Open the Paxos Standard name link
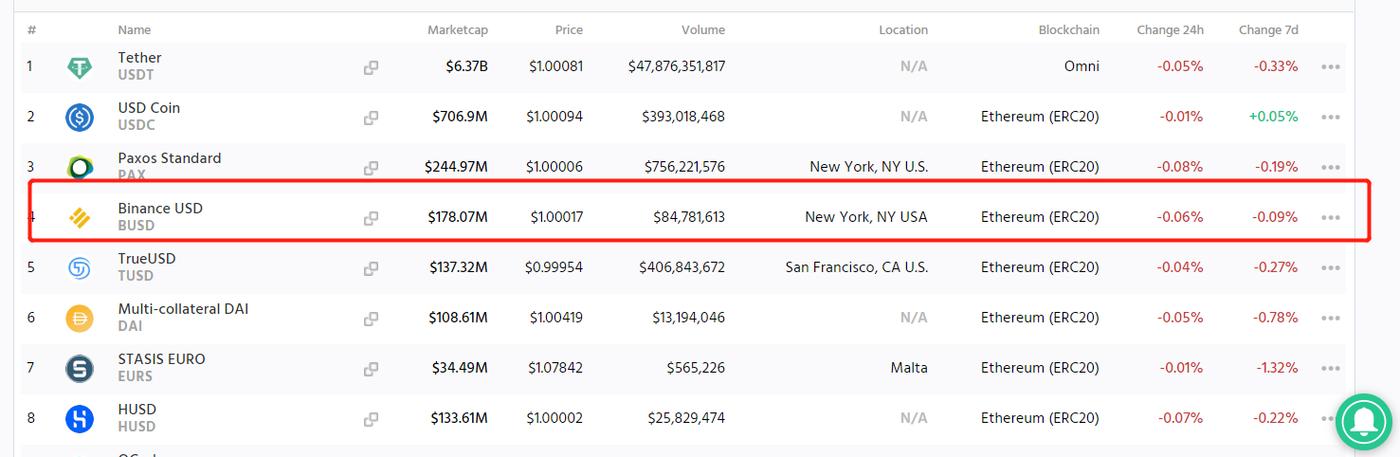Image resolution: width=1400 pixels, height=457 pixels. tap(169, 158)
